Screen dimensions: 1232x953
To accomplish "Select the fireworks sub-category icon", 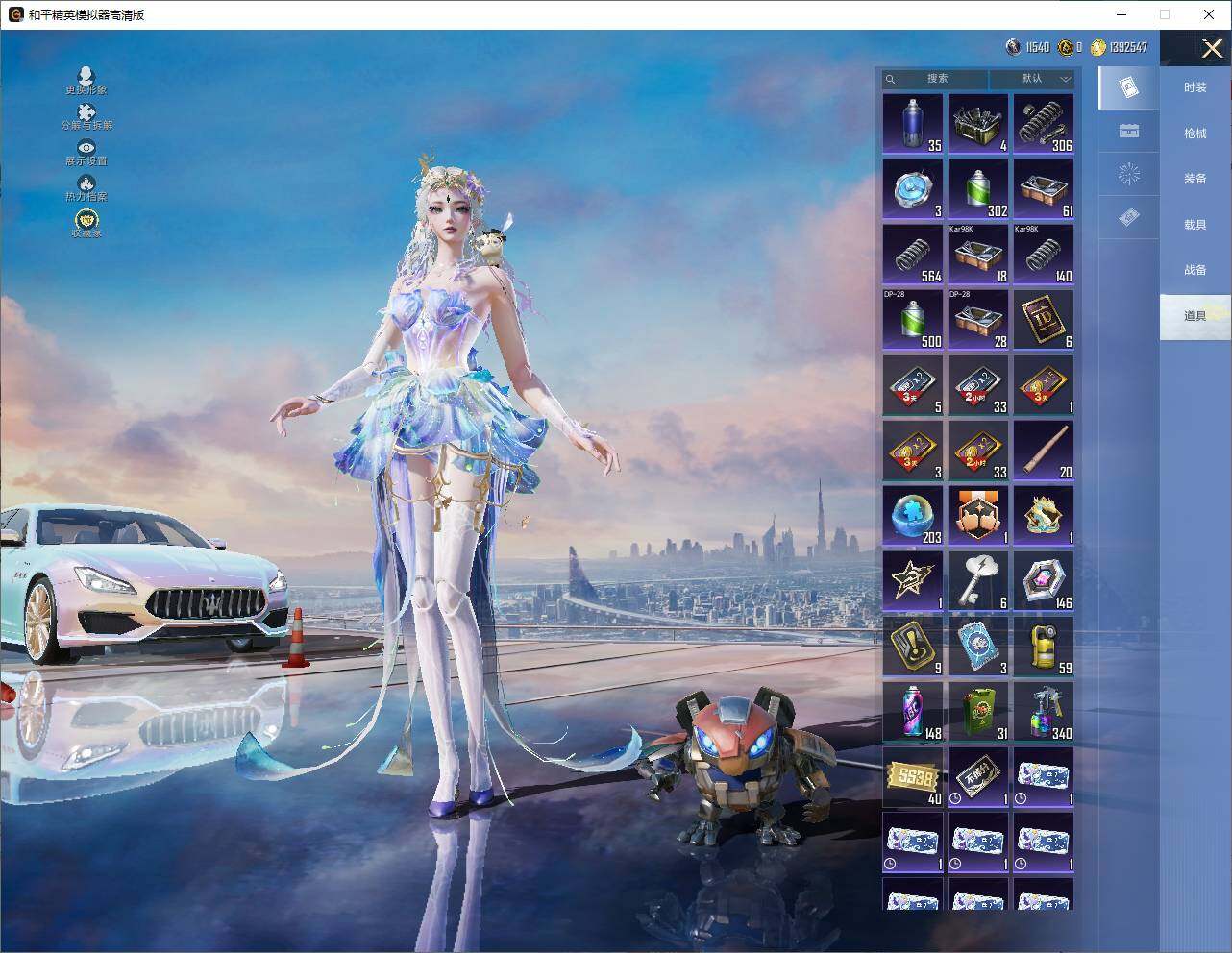I will pyautogui.click(x=1129, y=174).
